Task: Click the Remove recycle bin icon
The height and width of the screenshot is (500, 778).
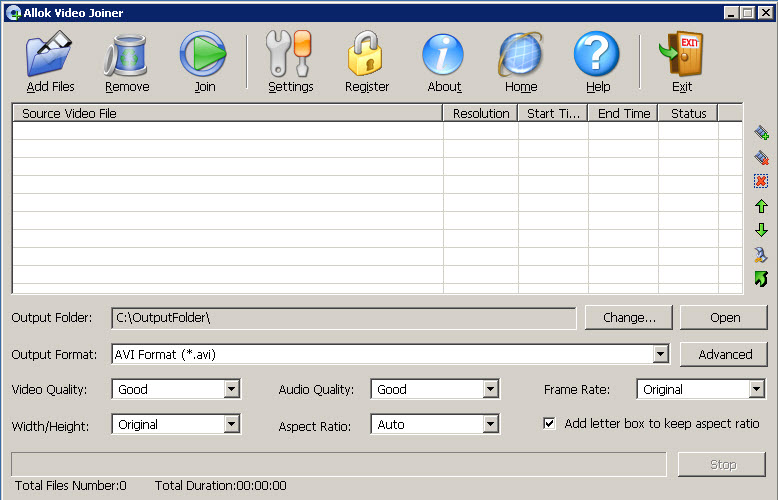Action: tap(126, 55)
